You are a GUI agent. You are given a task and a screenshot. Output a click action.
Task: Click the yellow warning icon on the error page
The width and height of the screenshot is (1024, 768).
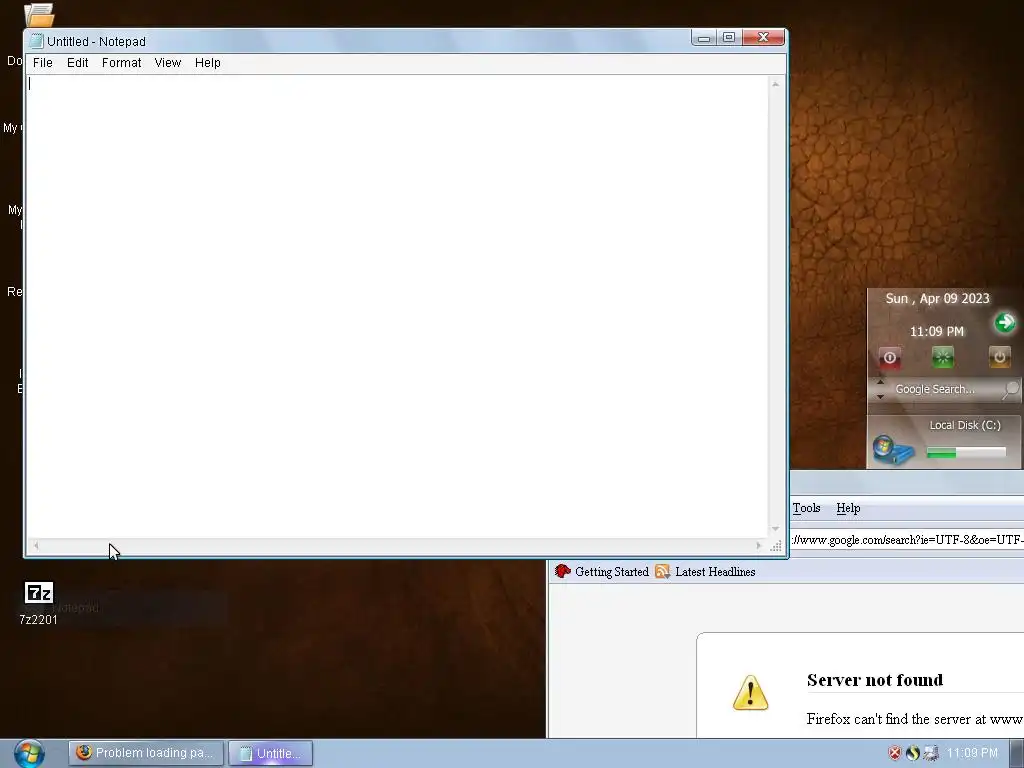[750, 693]
